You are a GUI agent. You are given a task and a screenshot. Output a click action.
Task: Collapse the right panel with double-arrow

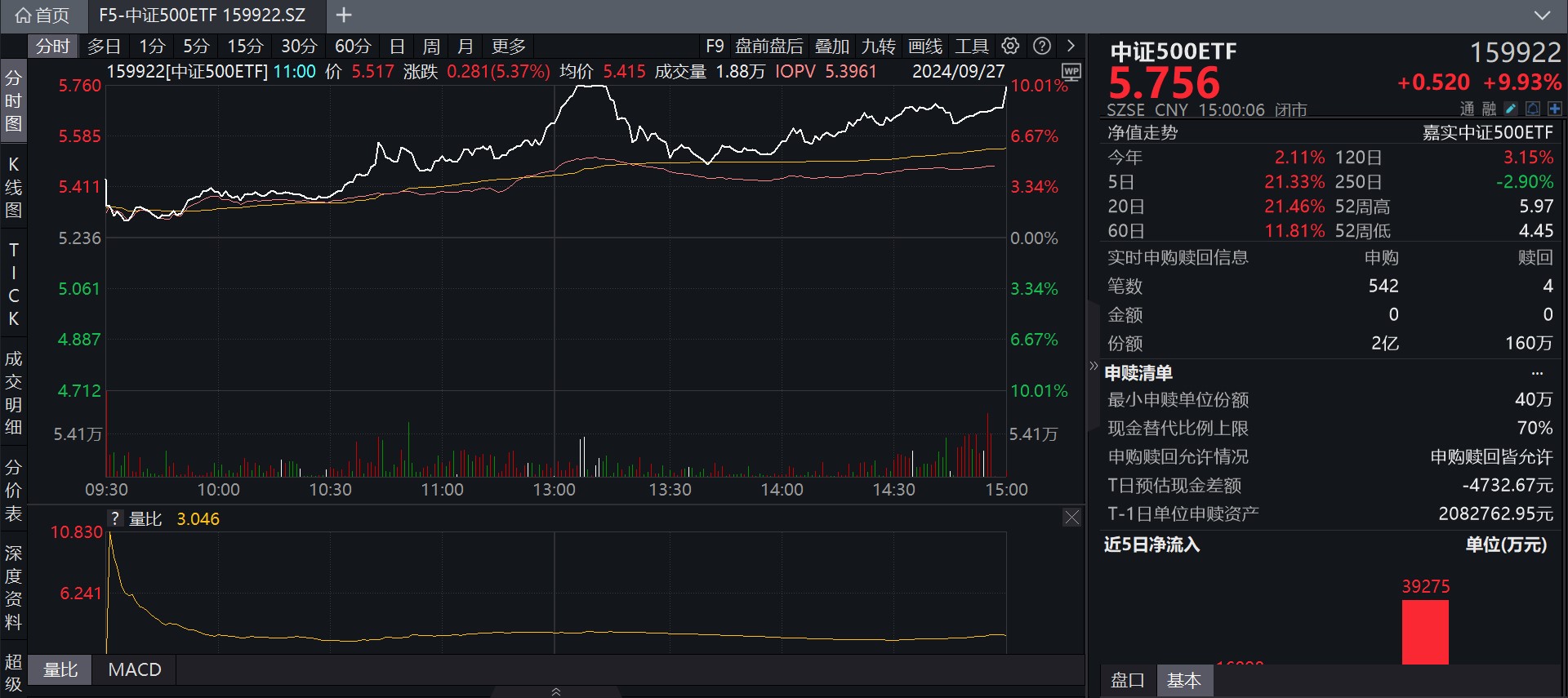1094,367
